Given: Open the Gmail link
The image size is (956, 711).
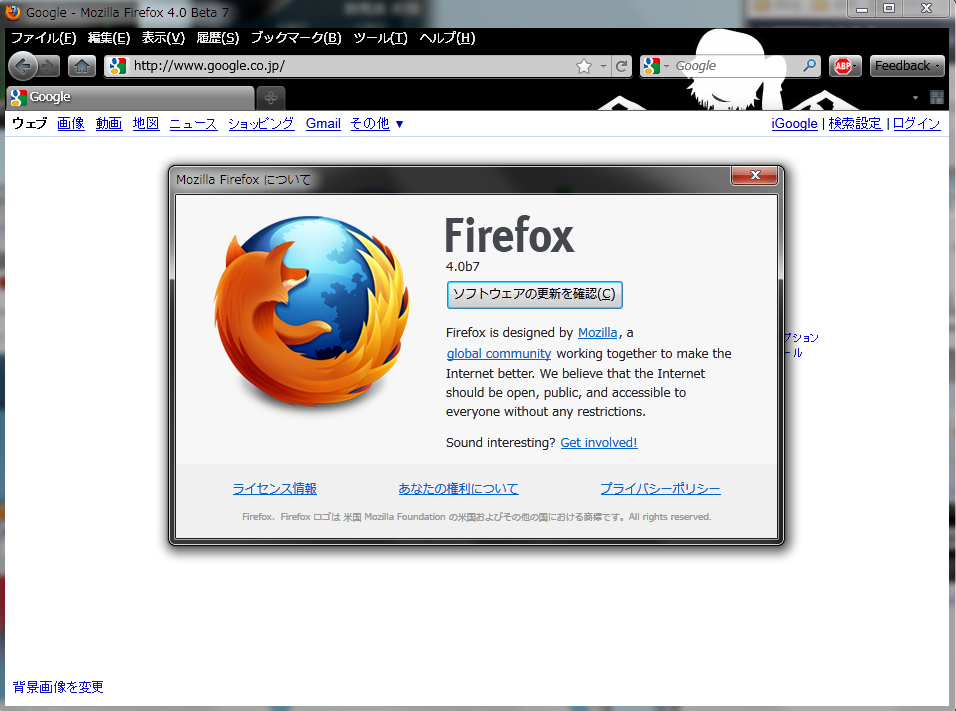Looking at the screenshot, I should point(323,124).
